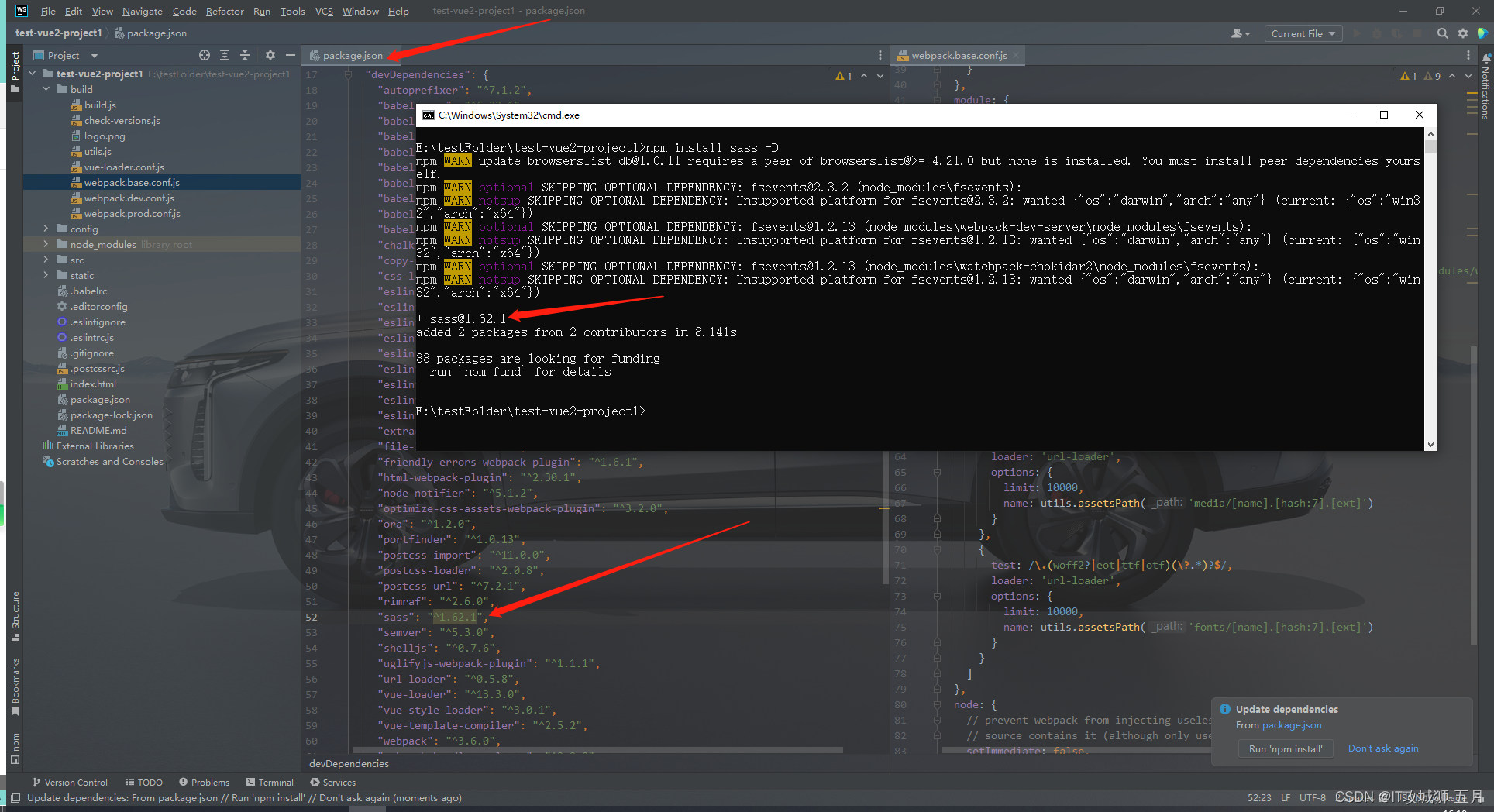The image size is (1494, 812).
Task: Open Services tool window
Action: pyautogui.click(x=332, y=782)
